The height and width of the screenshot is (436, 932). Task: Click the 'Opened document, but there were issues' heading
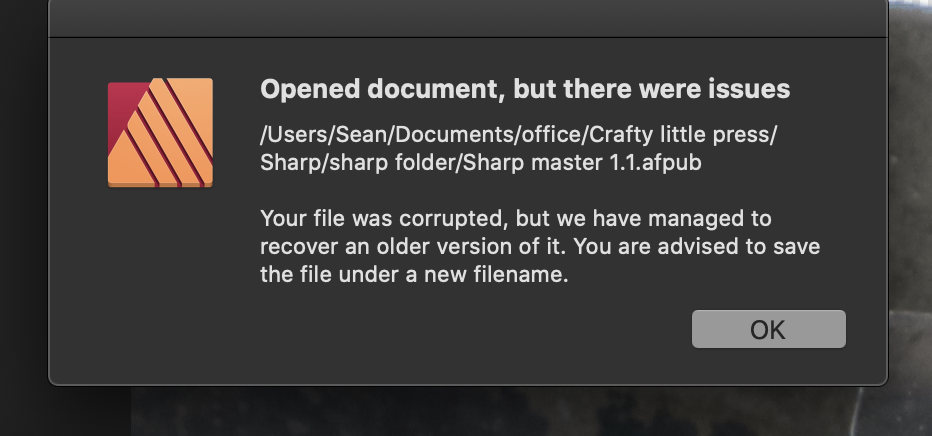525,89
